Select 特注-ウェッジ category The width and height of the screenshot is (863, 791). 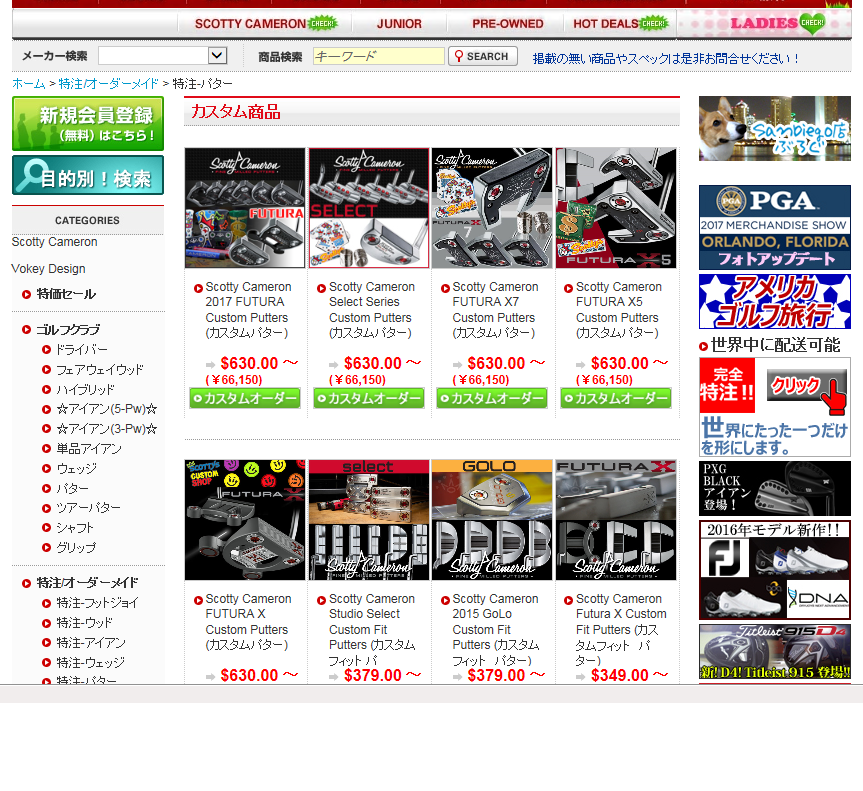[90, 662]
